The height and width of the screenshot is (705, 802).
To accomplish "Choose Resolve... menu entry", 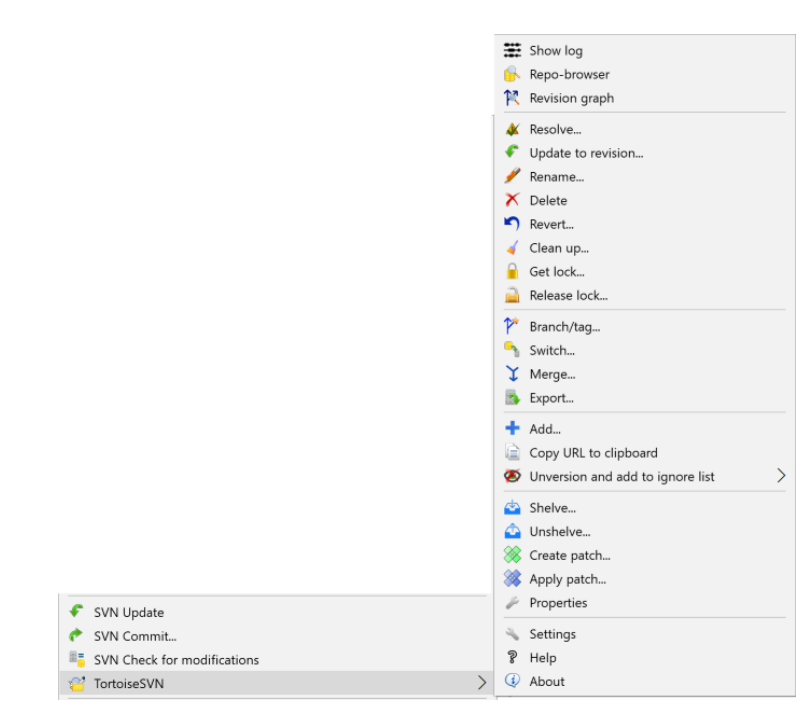I will (x=644, y=129).
